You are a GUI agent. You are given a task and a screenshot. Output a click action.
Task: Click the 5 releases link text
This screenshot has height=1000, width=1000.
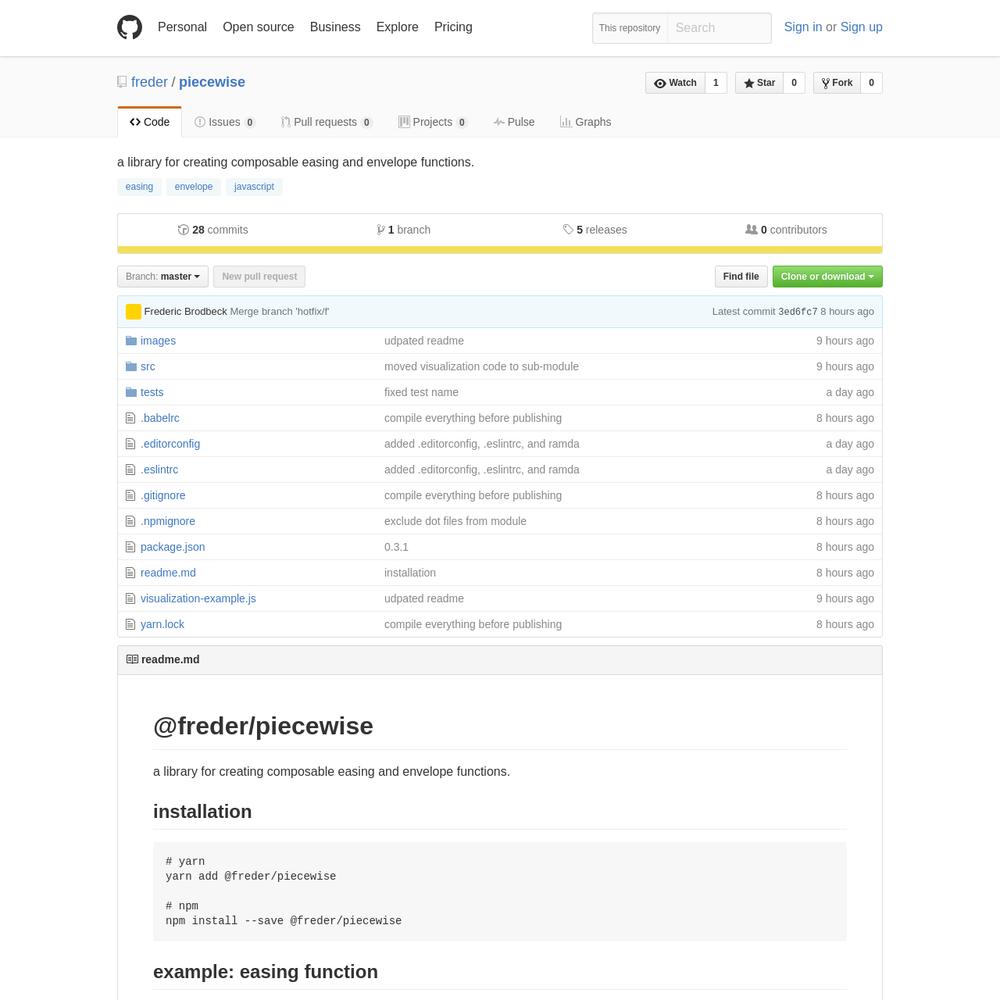tap(601, 230)
